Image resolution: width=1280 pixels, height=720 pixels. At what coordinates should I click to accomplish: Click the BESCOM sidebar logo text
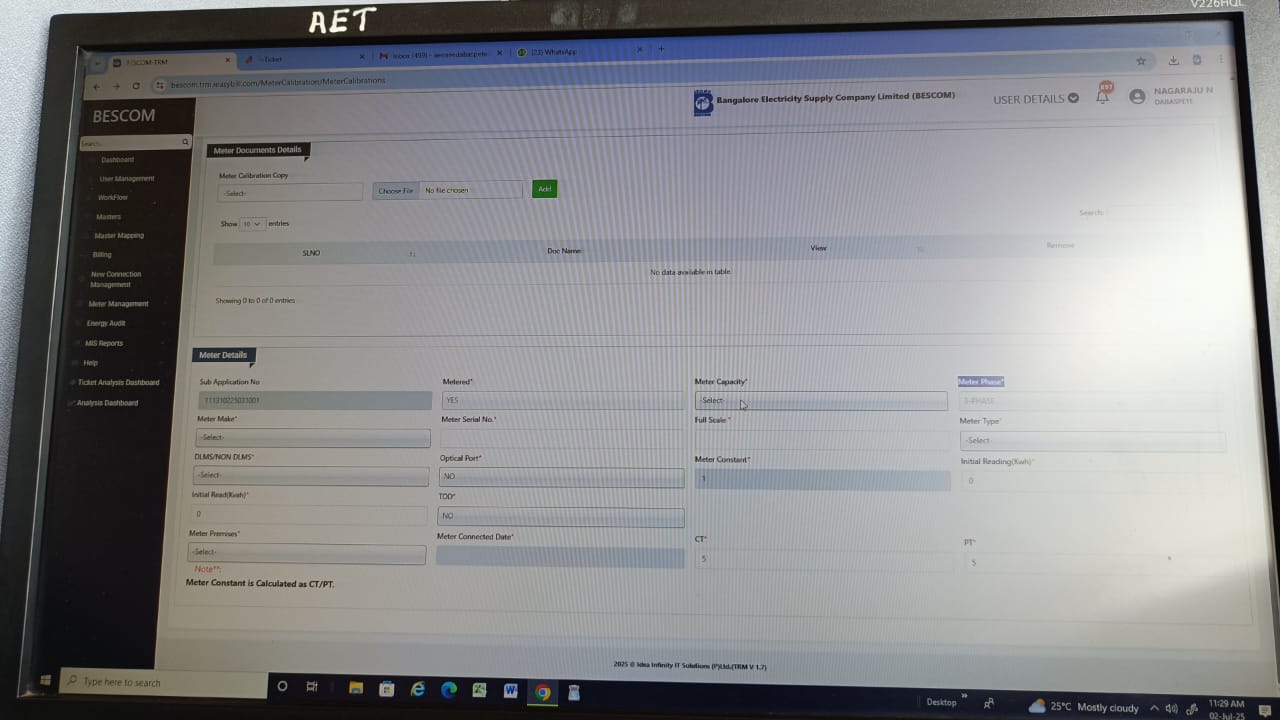click(x=124, y=116)
